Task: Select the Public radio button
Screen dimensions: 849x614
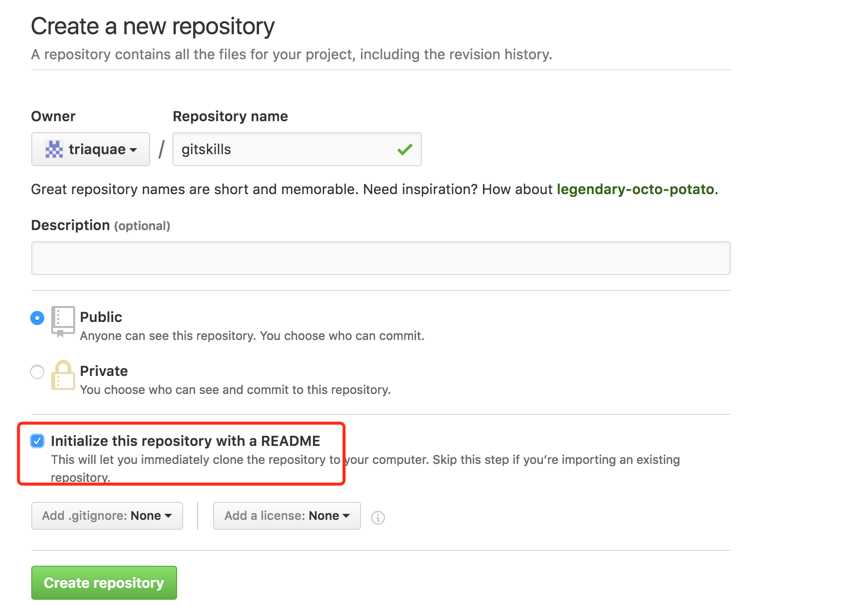Action: 38,318
